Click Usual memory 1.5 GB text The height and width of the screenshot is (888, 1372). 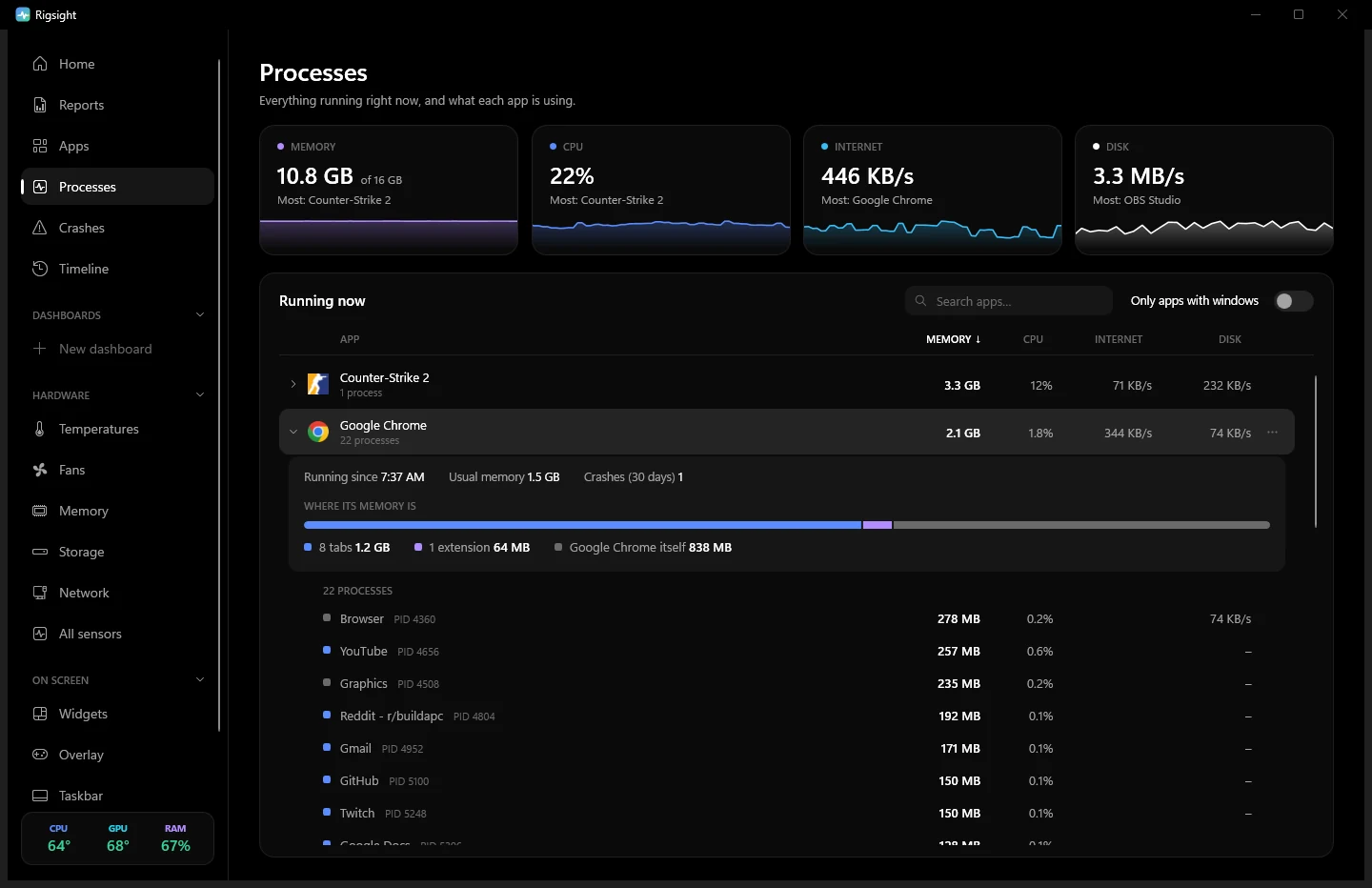tap(504, 477)
